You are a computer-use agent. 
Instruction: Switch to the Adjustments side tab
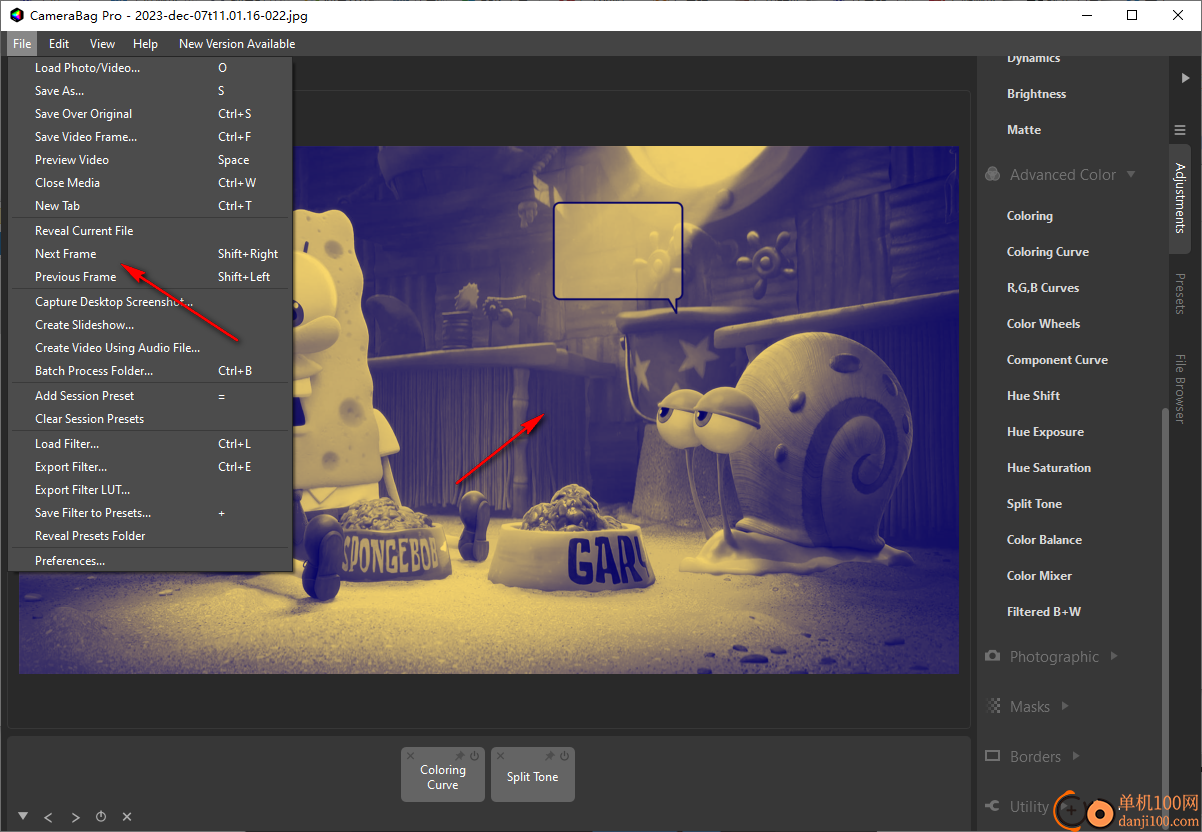(1180, 198)
